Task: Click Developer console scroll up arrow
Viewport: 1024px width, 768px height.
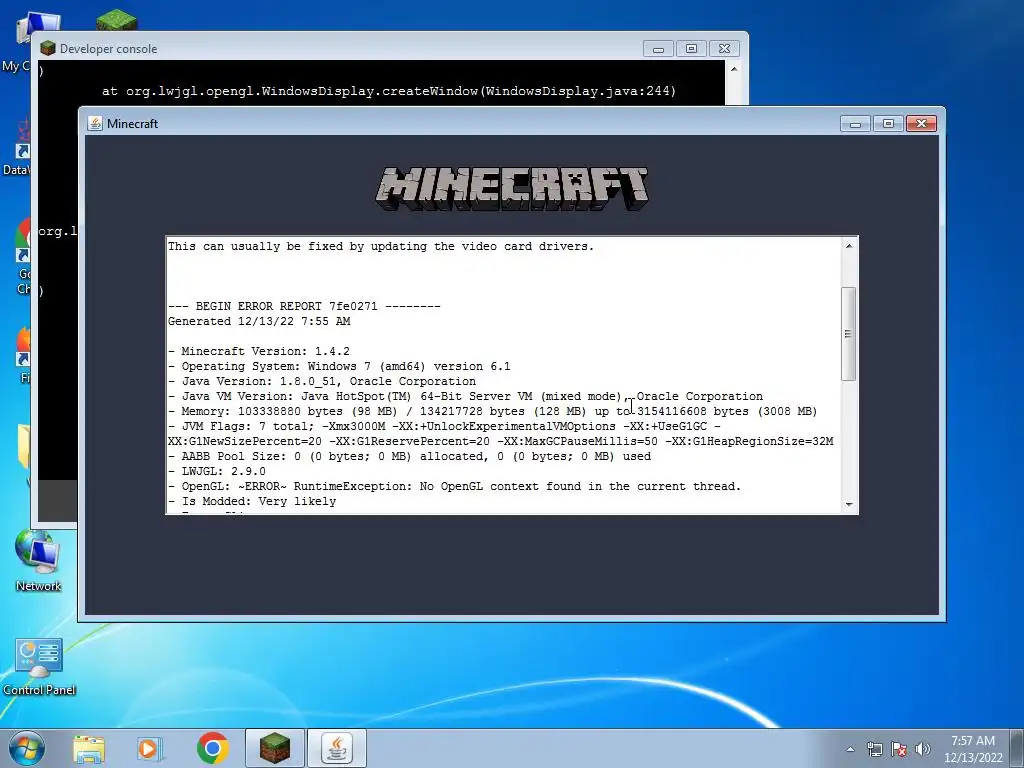Action: (x=733, y=69)
